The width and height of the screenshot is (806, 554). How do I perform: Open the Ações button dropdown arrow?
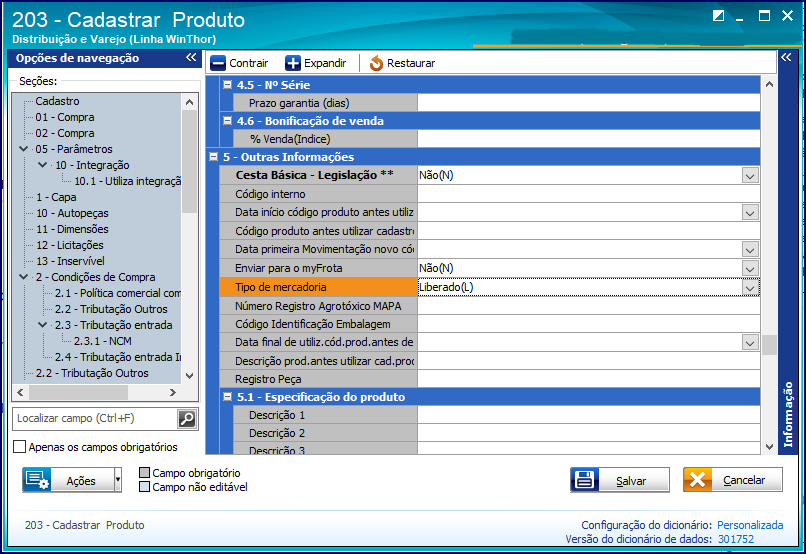click(x=118, y=480)
